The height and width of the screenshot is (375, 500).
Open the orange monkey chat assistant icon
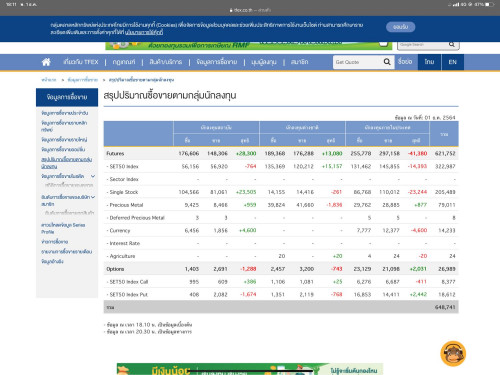(453, 354)
